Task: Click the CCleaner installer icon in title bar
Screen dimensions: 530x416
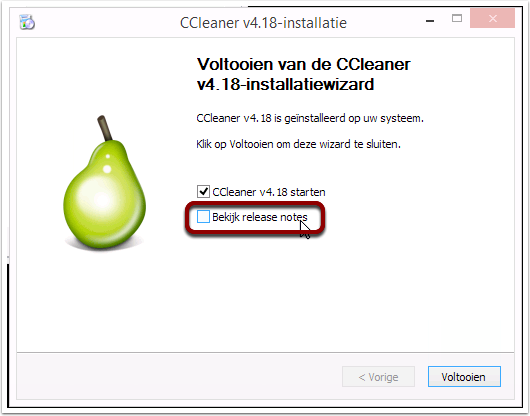Action: 27,22
